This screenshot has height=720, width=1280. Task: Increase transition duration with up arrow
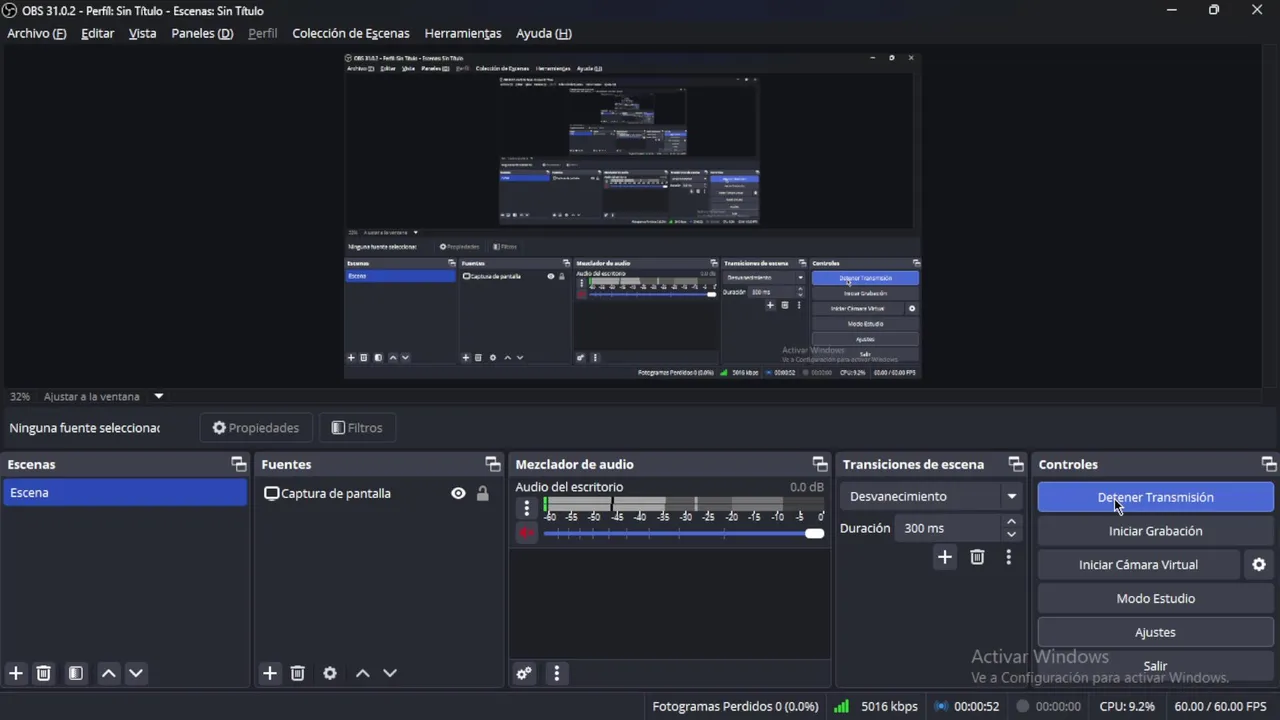click(x=1011, y=522)
